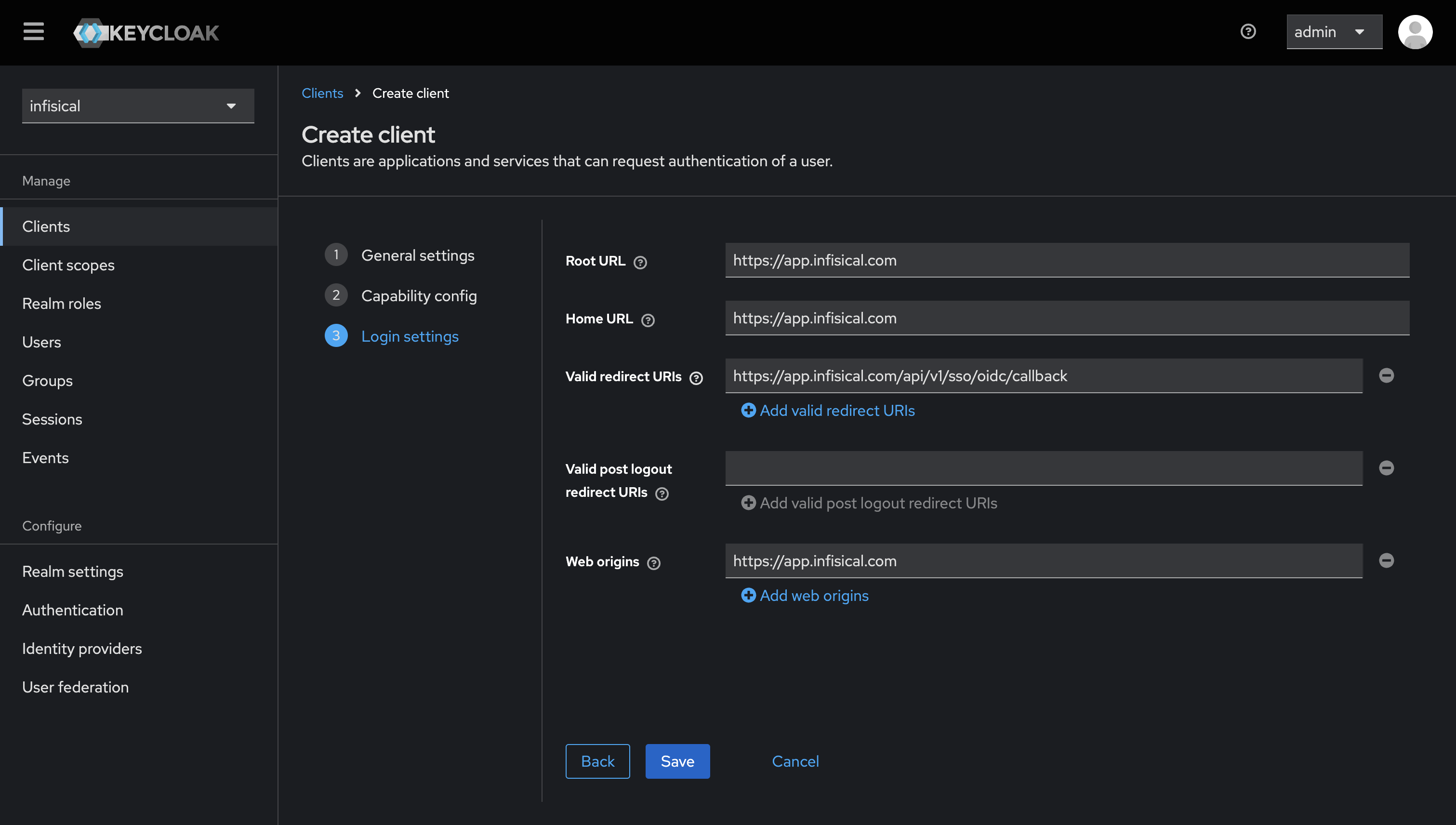This screenshot has width=1456, height=825.
Task: Open the infisical realm selector
Action: [138, 106]
